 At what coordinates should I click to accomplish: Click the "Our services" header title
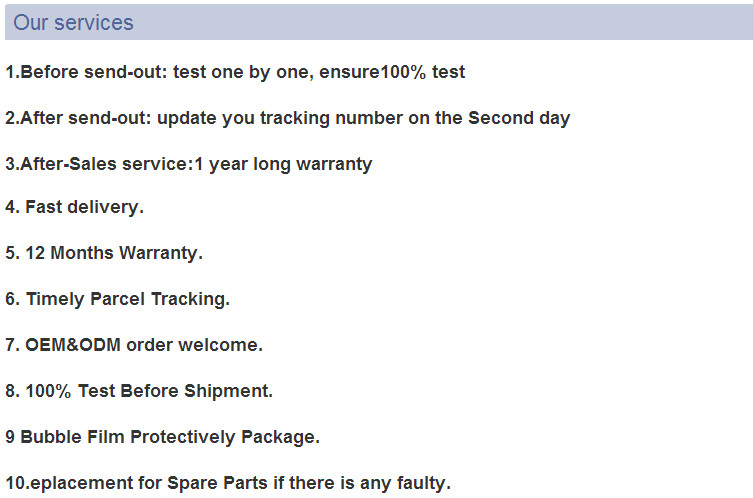73,22
